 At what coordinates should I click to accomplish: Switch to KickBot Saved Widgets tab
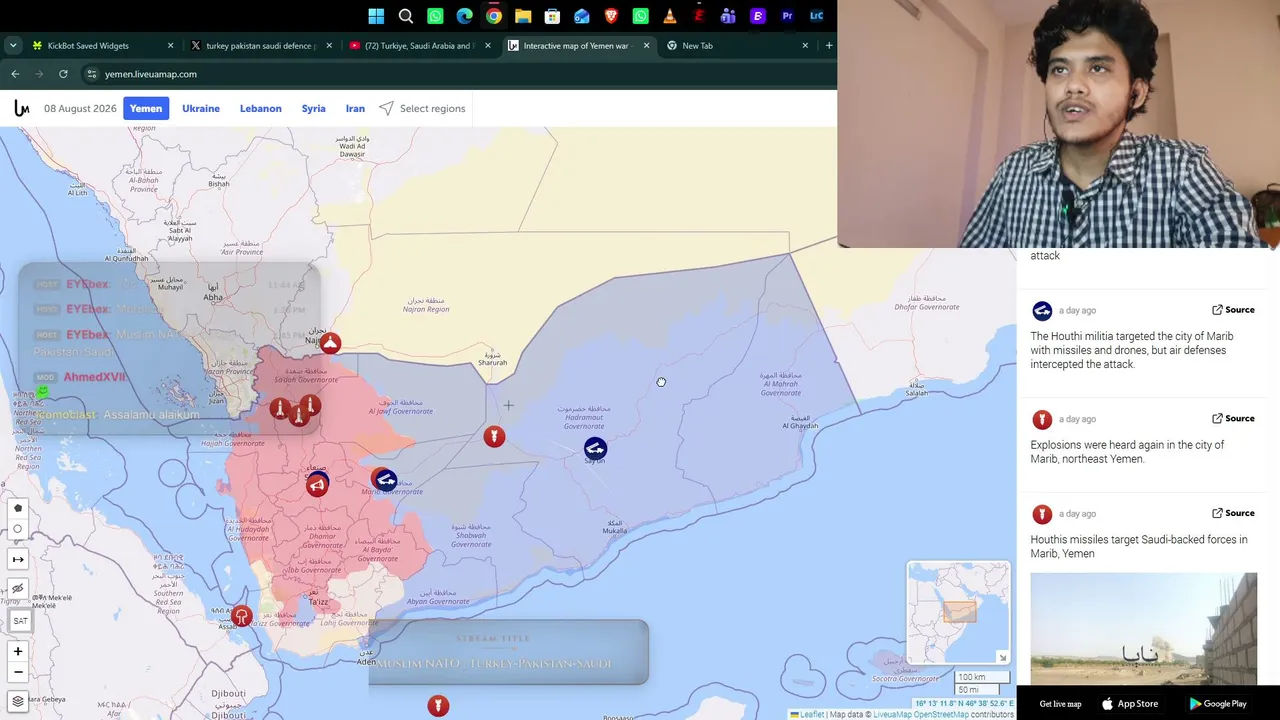103,46
